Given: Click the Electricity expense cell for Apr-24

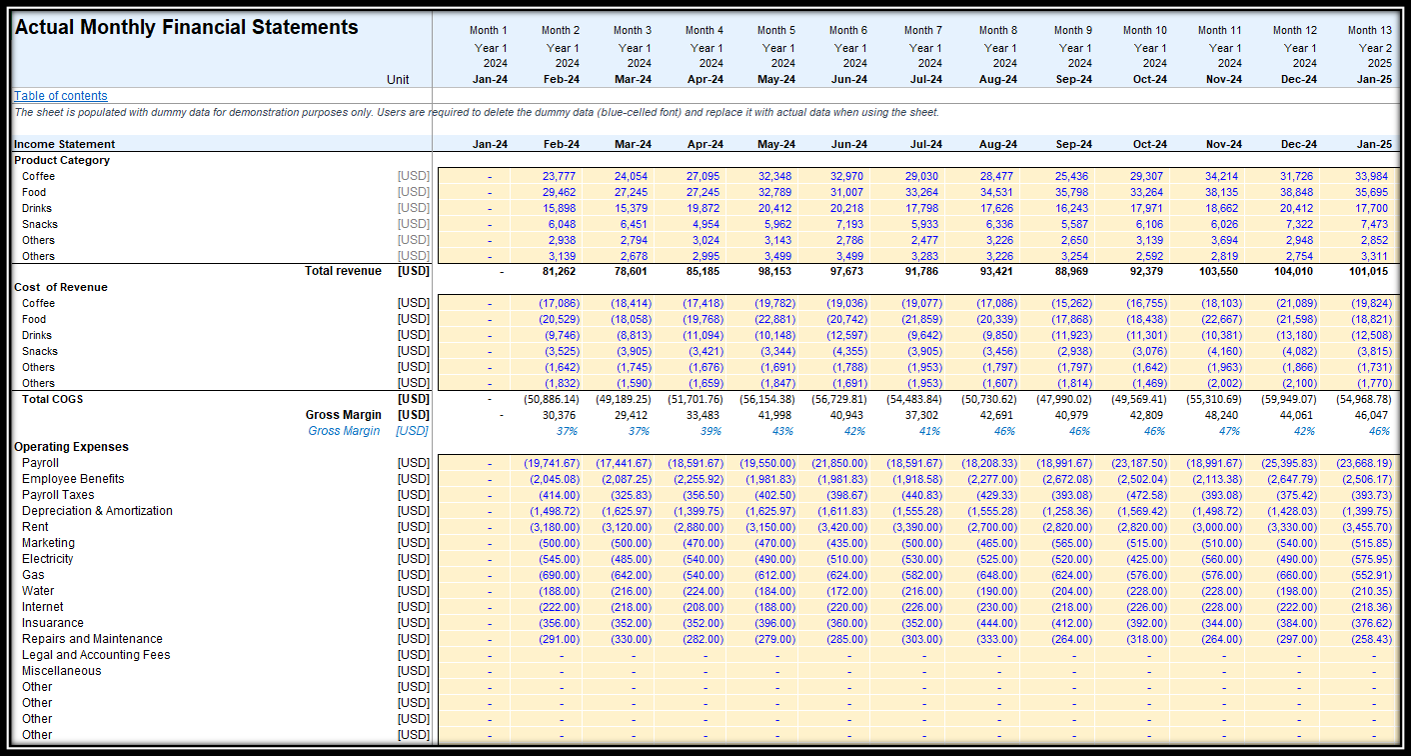Looking at the screenshot, I should tap(702, 559).
